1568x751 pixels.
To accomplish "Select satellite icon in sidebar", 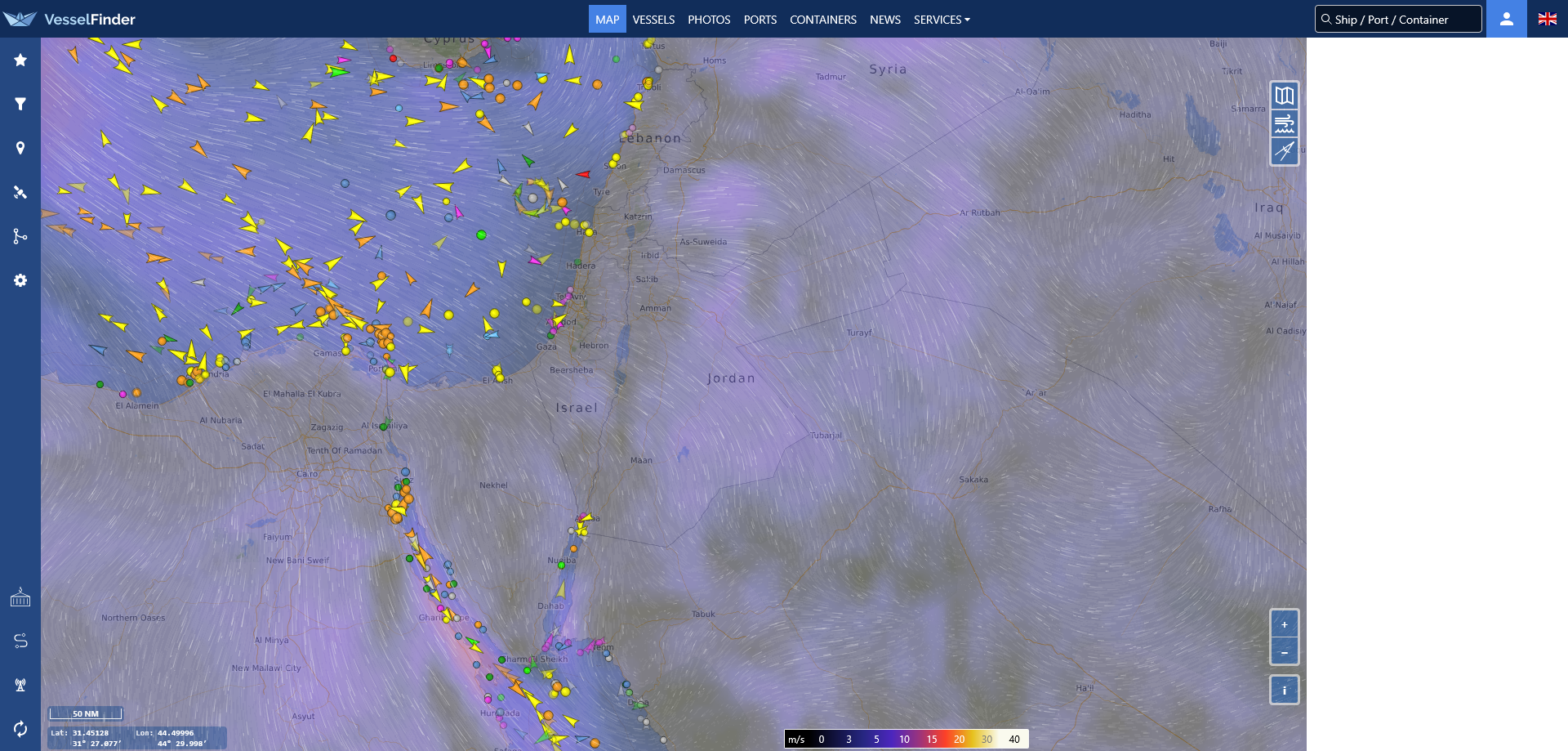I will 20,192.
